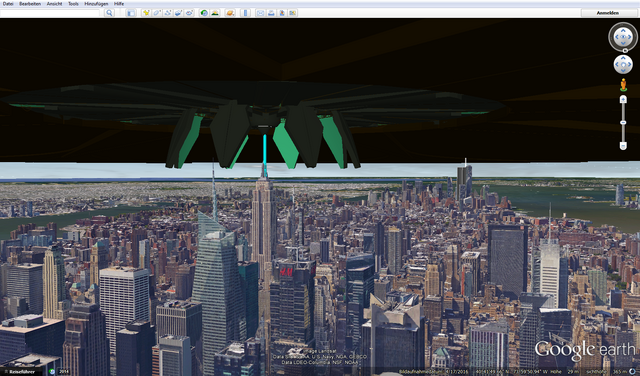Print the current view

tap(271, 13)
